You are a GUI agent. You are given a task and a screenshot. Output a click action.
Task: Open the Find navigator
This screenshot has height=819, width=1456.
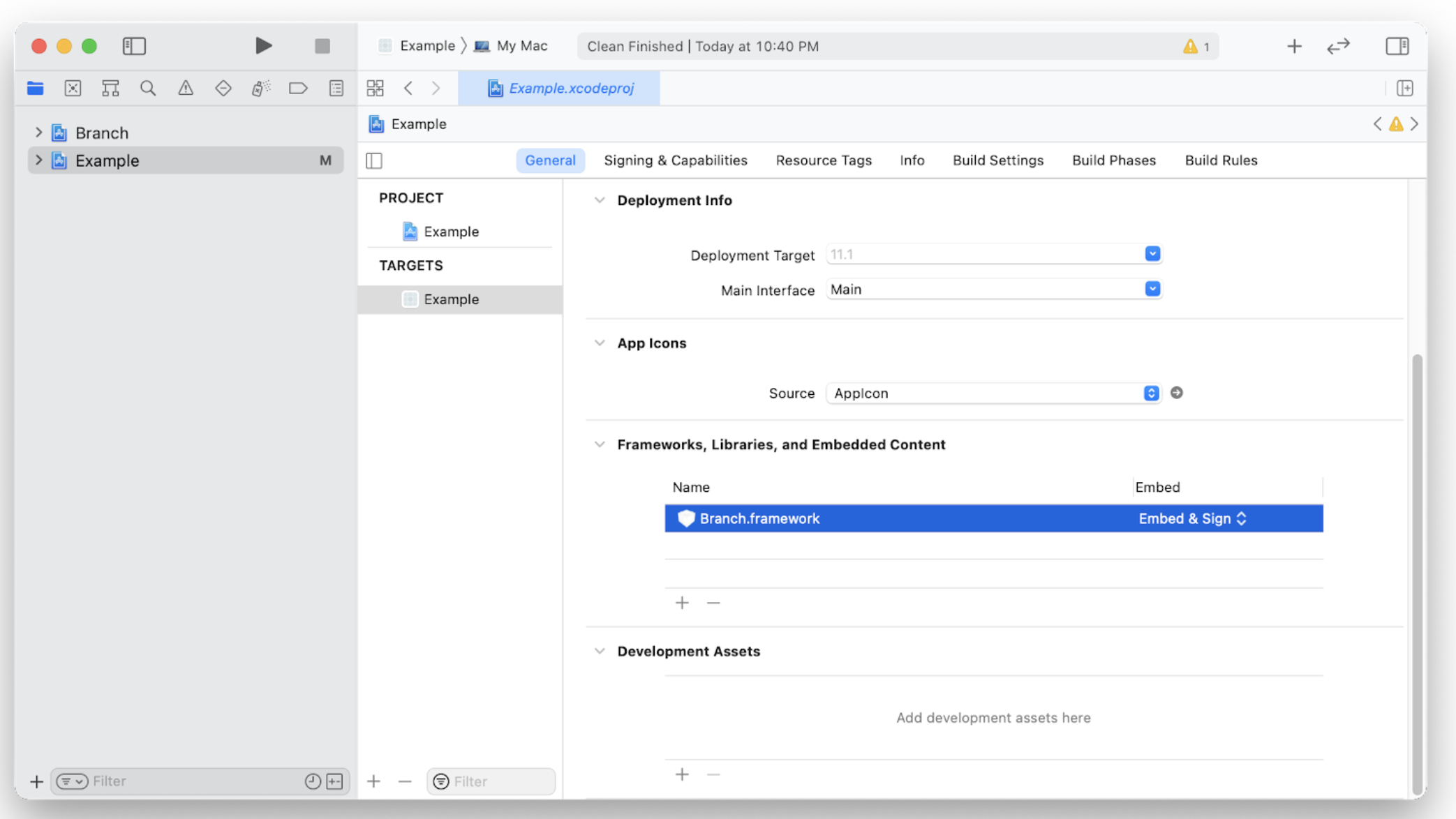click(148, 88)
